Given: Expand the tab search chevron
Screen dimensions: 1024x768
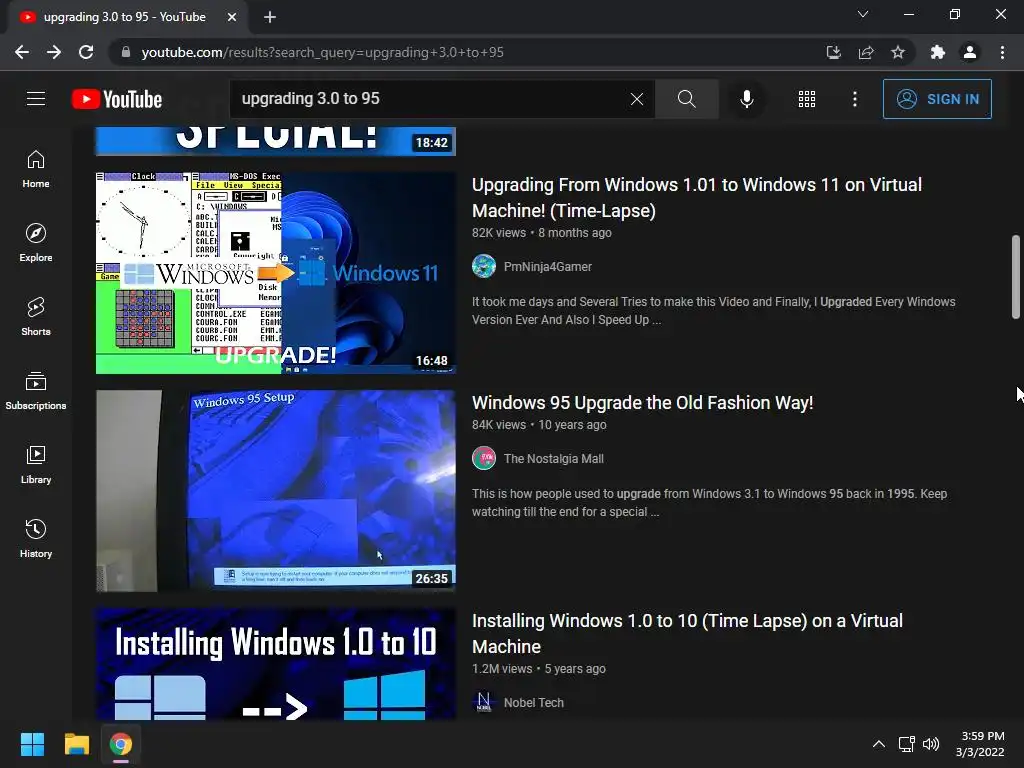Looking at the screenshot, I should click(863, 14).
